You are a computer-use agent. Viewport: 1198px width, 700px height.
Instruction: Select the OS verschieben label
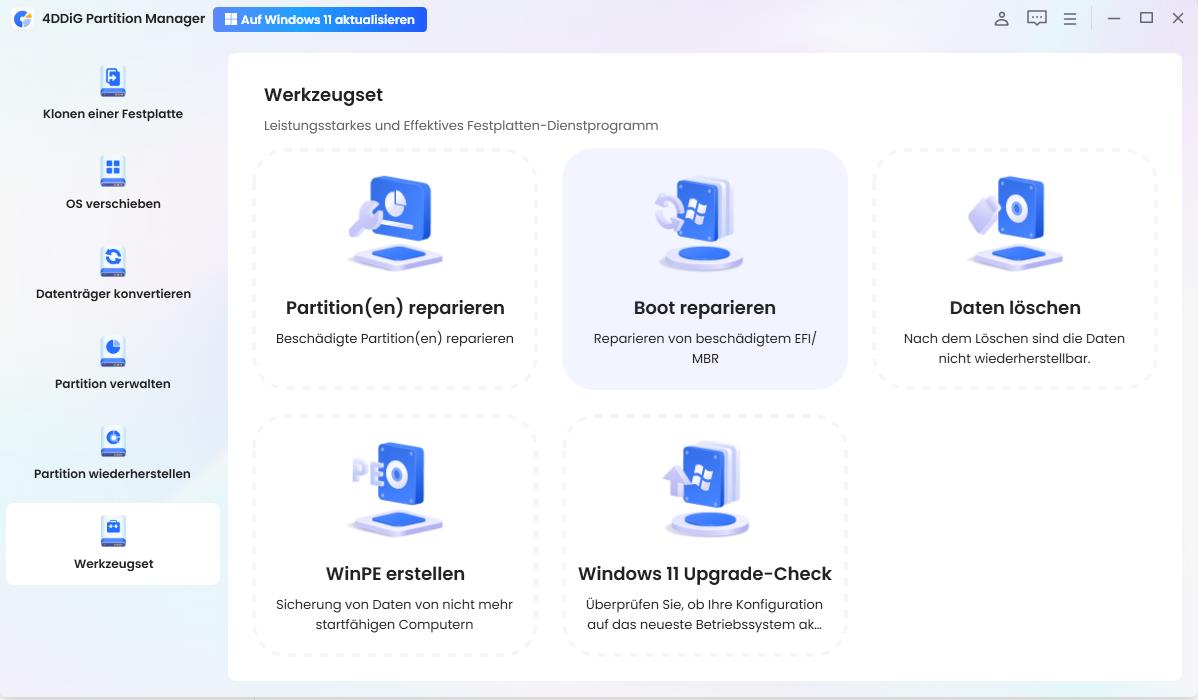113,204
